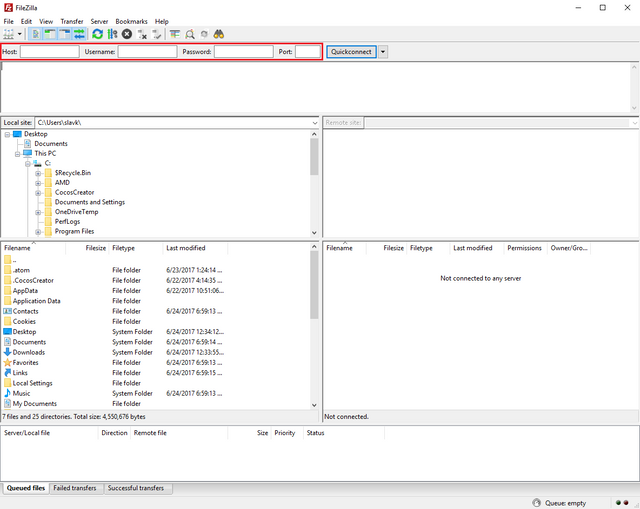Focus the Username input field
Viewport: 640px width, 509px height.
click(x=147, y=52)
